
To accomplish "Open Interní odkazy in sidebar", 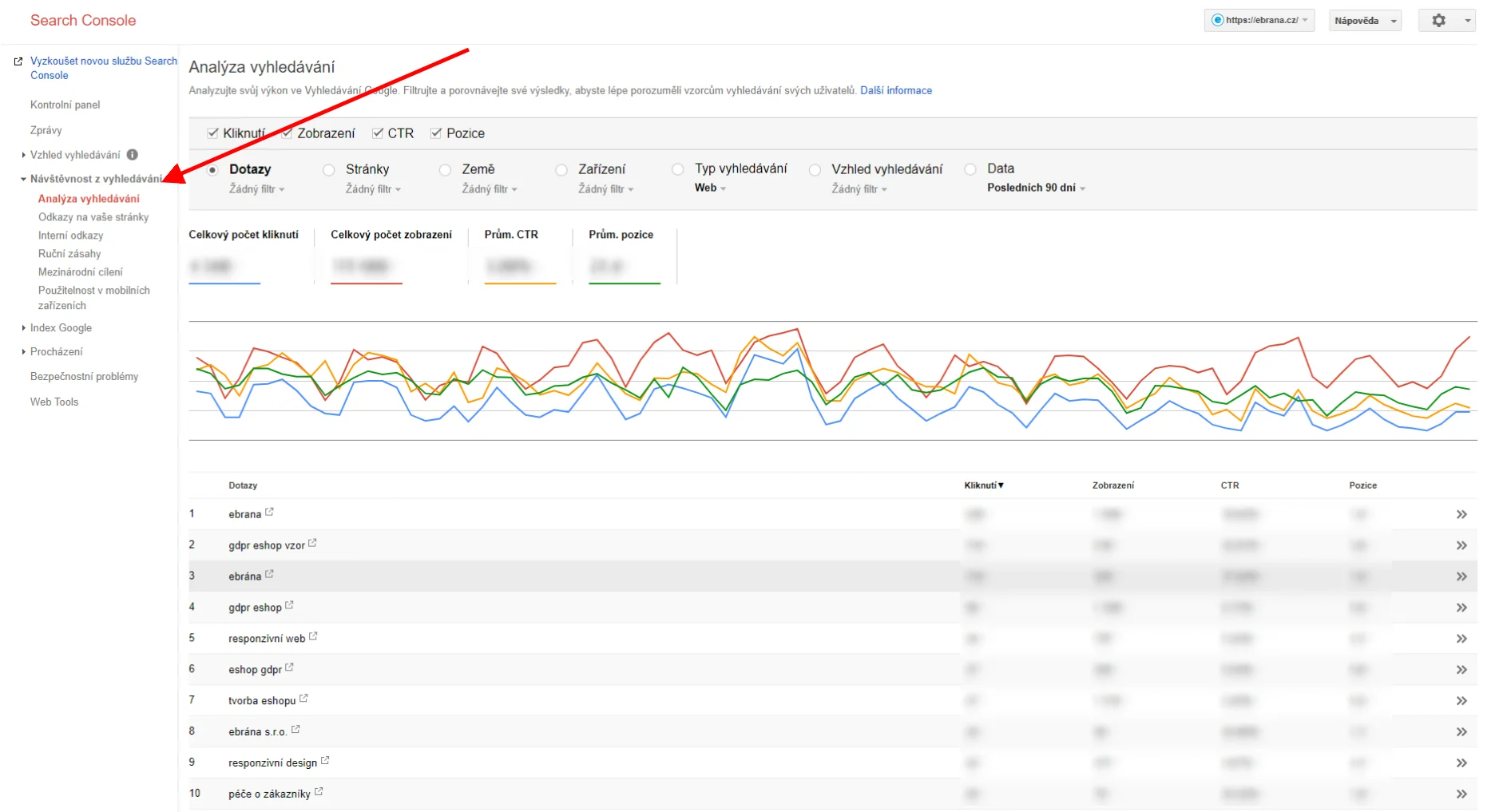I will click(71, 236).
